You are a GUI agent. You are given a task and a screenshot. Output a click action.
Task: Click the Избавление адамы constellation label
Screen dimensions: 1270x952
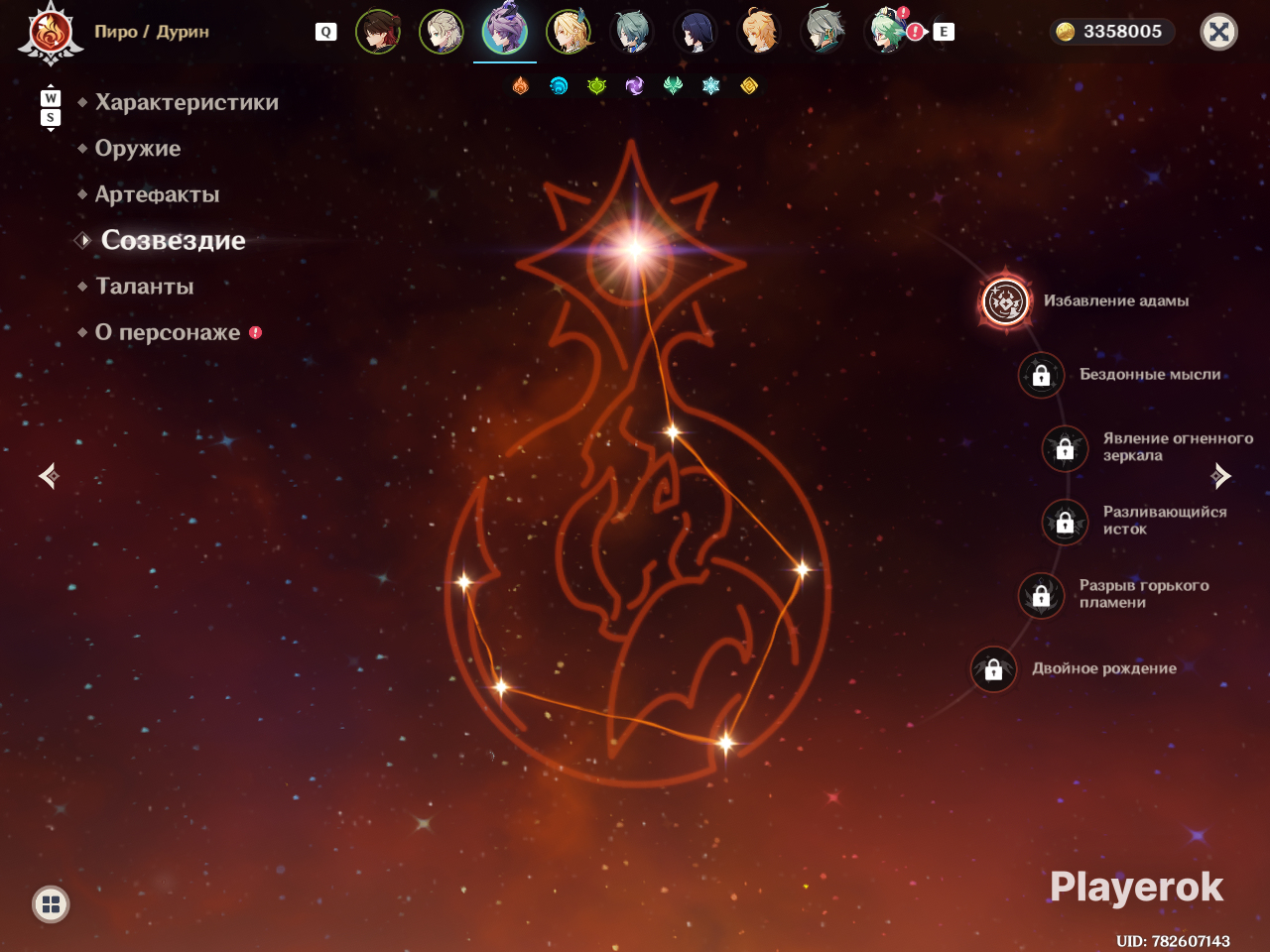1116,300
